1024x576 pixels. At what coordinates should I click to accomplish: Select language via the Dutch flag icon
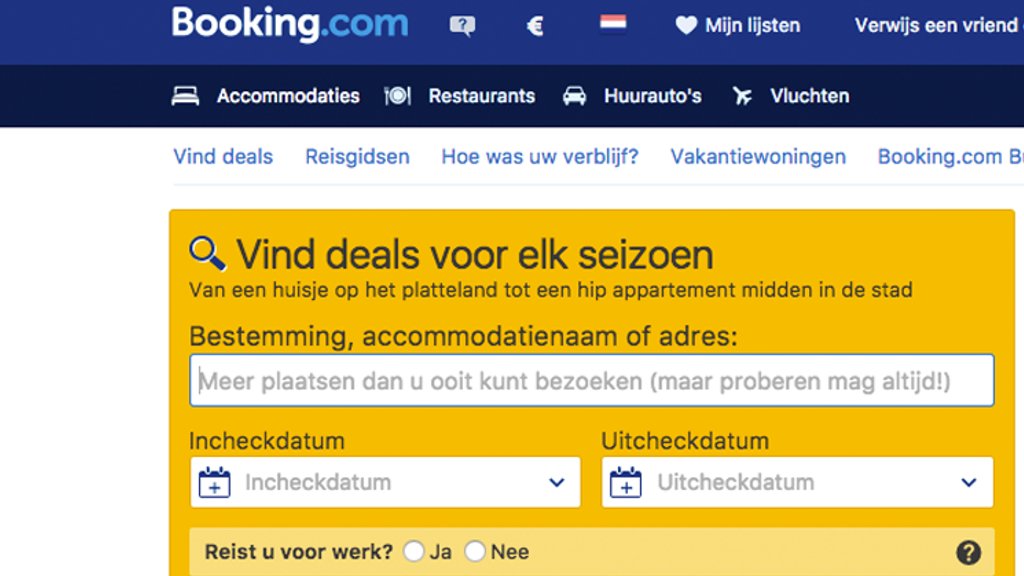[613, 24]
